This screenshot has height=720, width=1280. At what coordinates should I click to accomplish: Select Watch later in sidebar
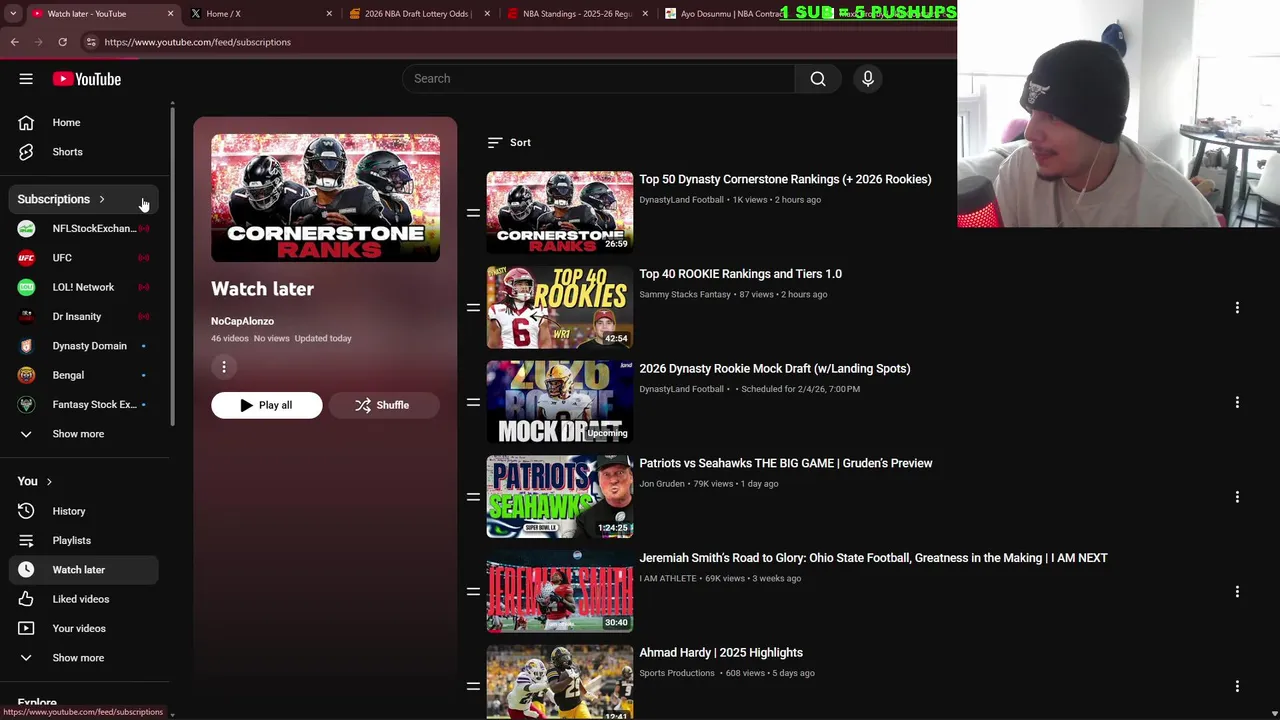point(84,570)
